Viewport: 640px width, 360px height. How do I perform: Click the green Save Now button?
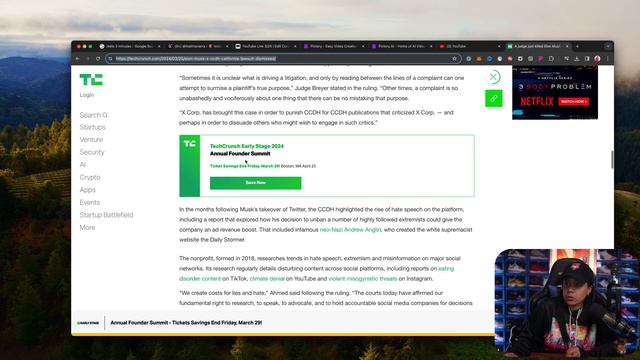pos(256,183)
